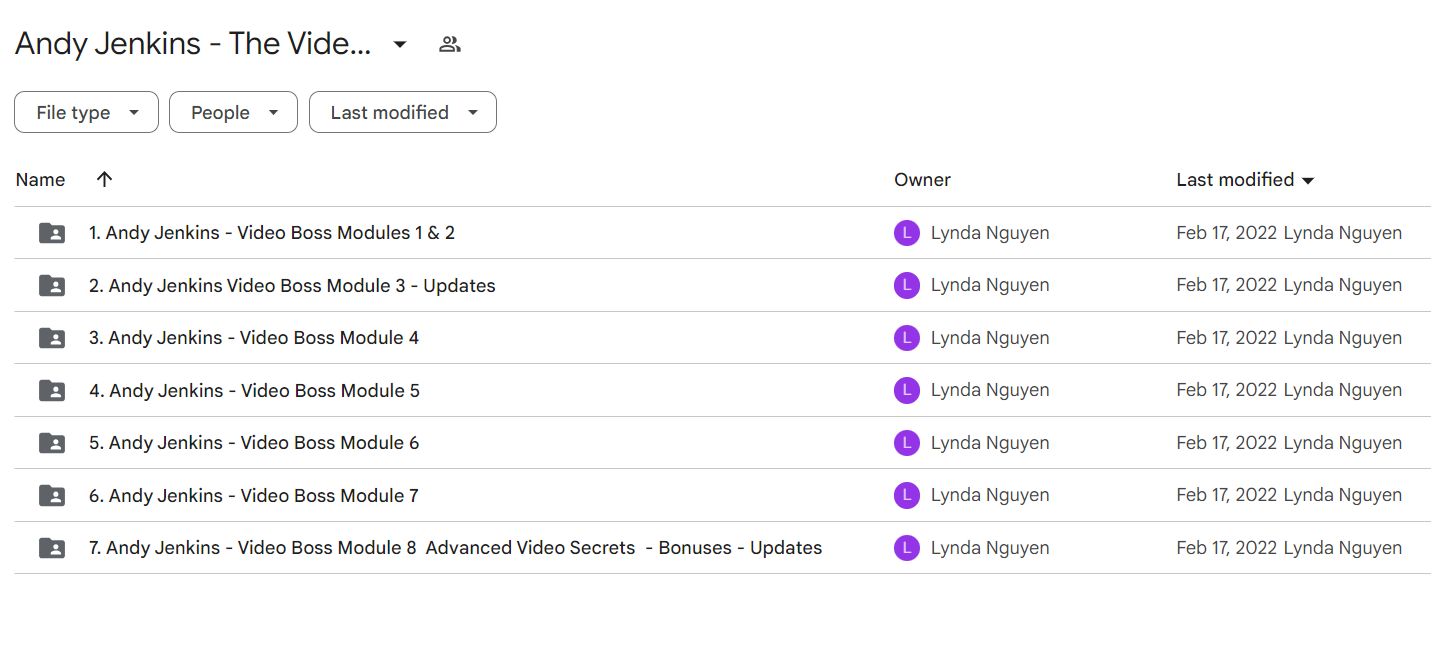Image resolution: width=1431 pixels, height=661 pixels.
Task: Reverse sort with the up arrow icon
Action: click(104, 180)
